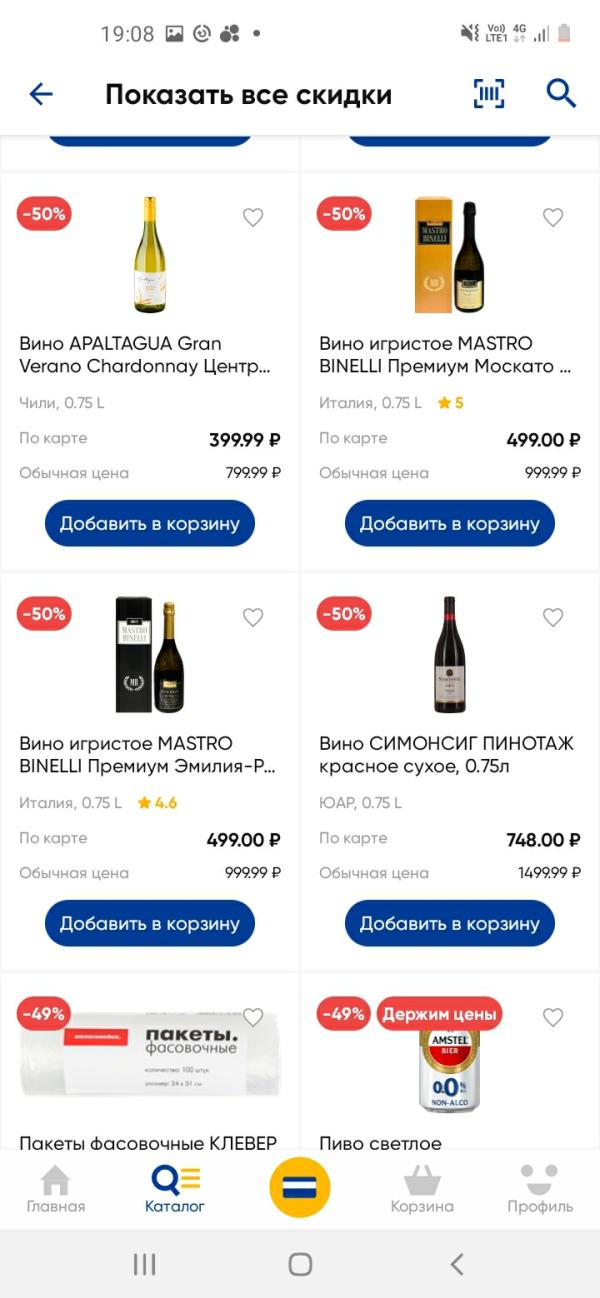The width and height of the screenshot is (600, 1298).
Task: Add APALTAGUA Chardonnay to cart
Action: 150,524
